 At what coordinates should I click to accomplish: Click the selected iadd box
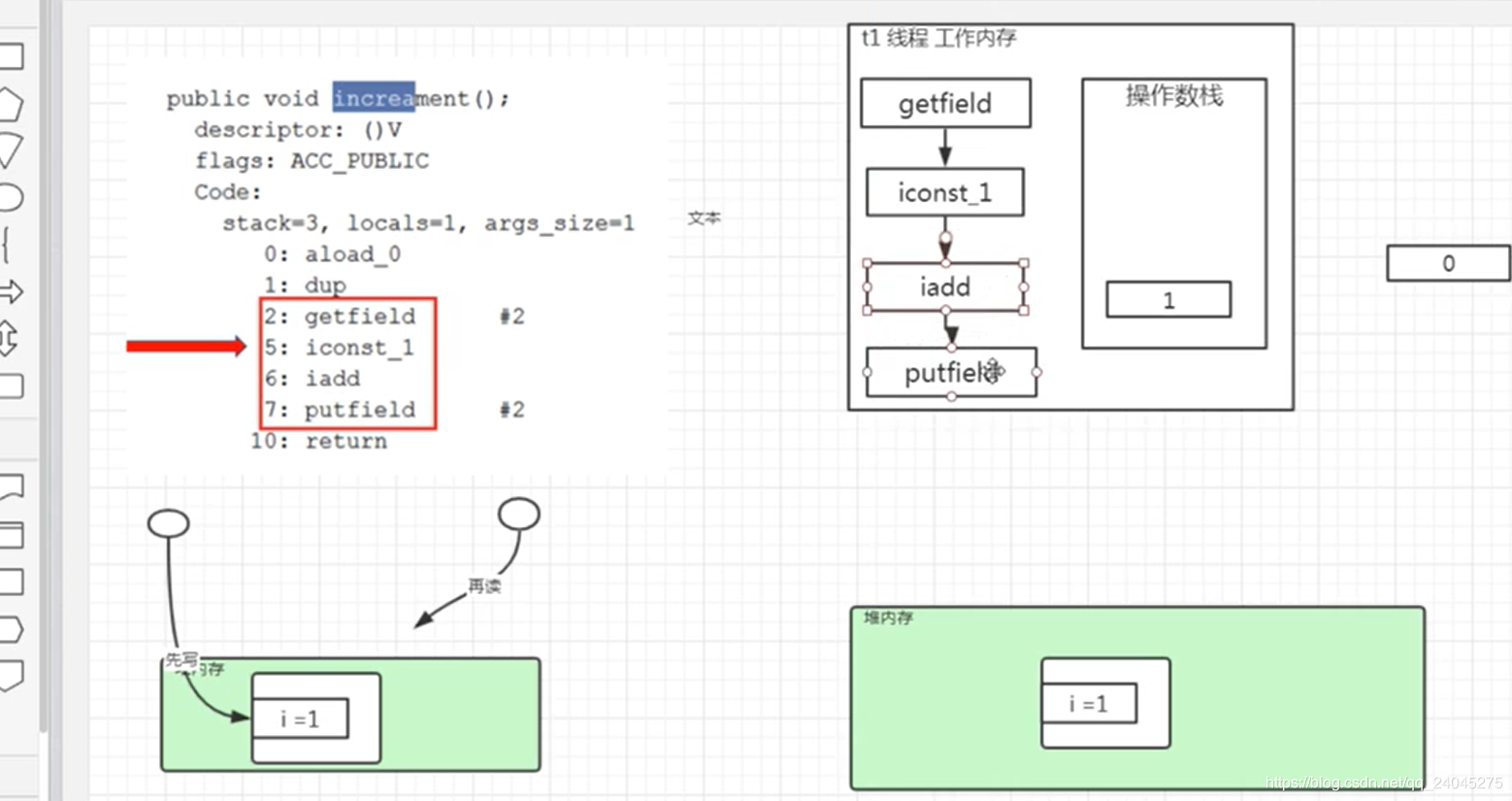(x=945, y=287)
